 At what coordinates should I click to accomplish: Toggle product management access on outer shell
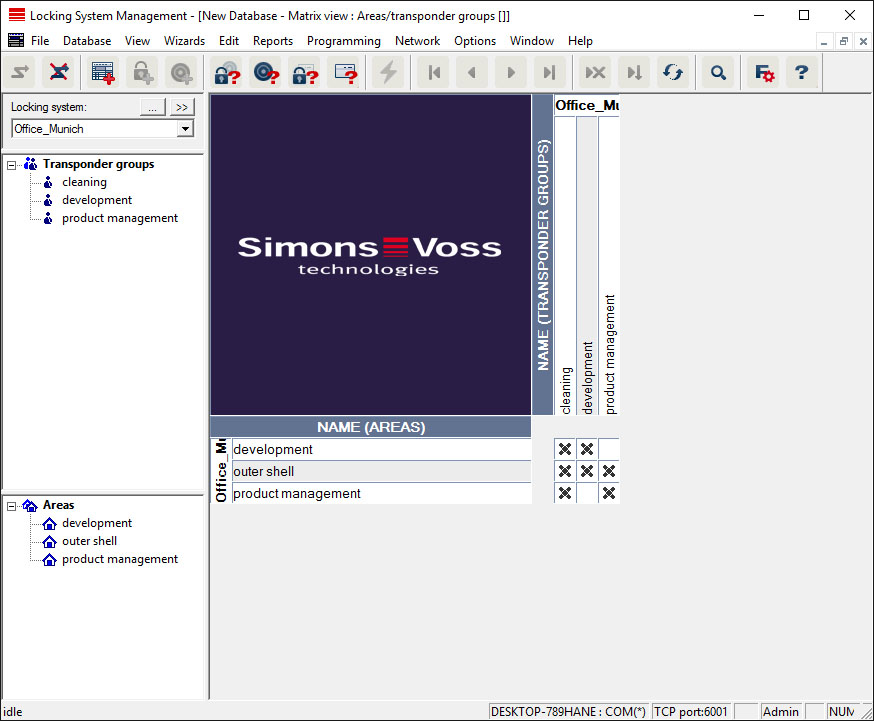tap(609, 472)
